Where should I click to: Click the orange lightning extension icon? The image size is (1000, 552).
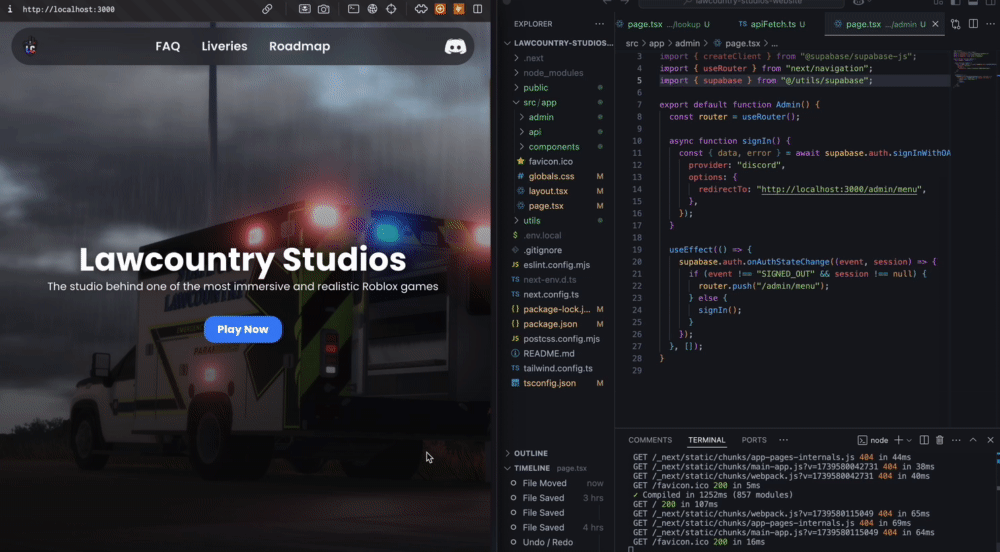[x=459, y=9]
